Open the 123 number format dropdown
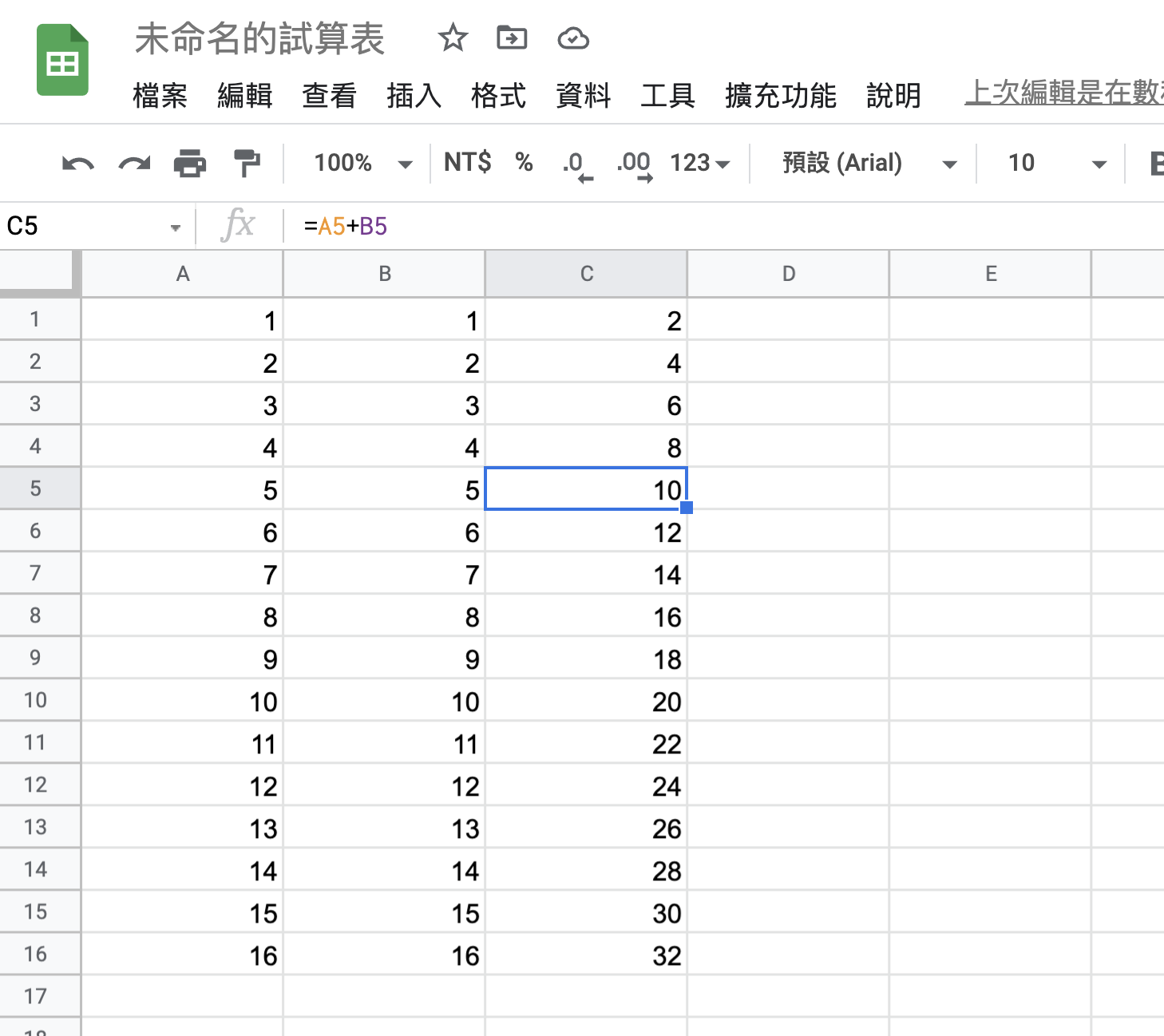Image resolution: width=1164 pixels, height=1036 pixels. (699, 164)
